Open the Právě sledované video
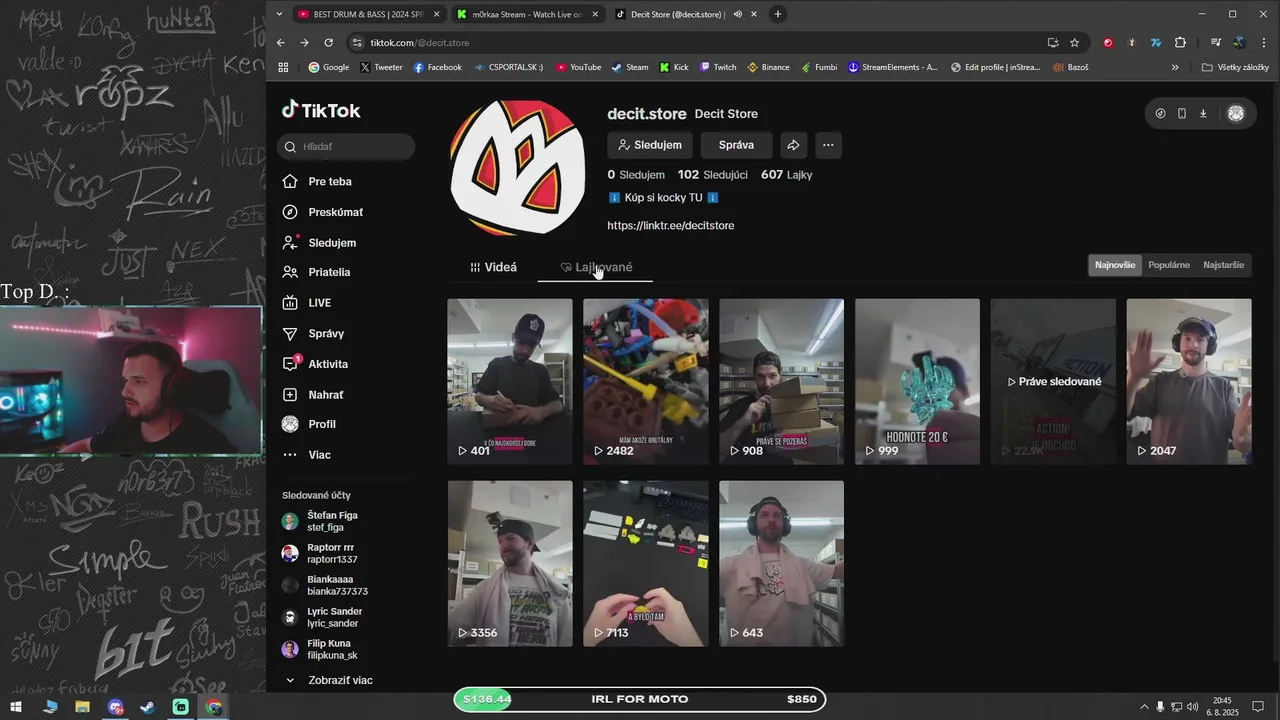The width and height of the screenshot is (1280, 720). click(x=1053, y=381)
